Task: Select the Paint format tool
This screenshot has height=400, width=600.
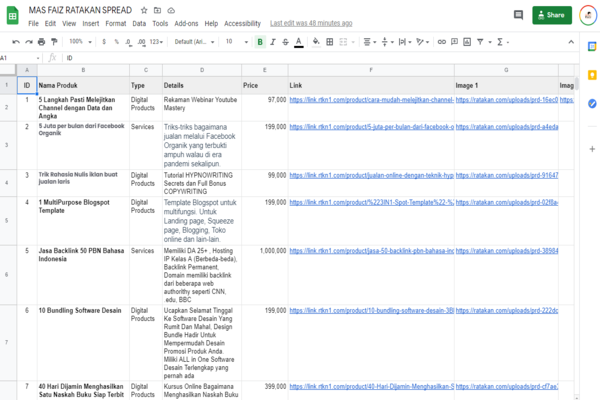Action: [x=53, y=42]
